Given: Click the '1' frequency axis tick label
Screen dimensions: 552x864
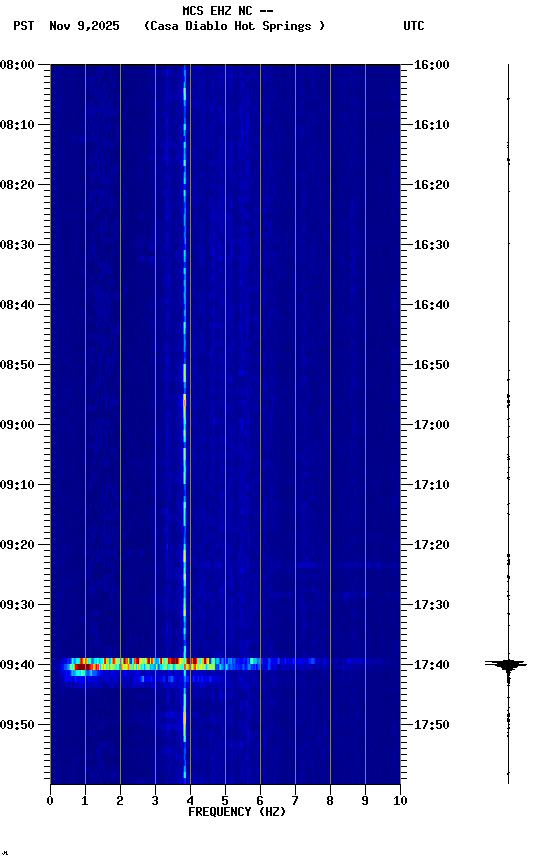Looking at the screenshot, I should pos(85,801).
